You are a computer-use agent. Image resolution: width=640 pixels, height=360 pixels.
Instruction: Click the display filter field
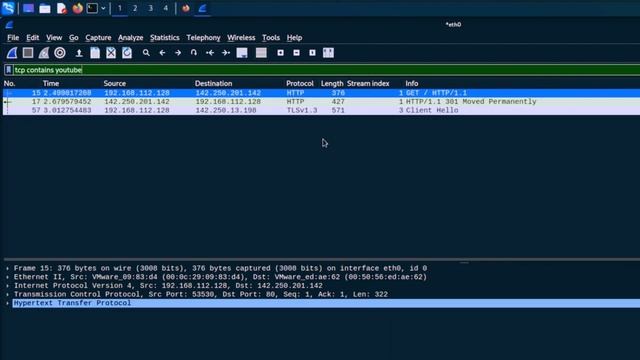tap(327, 70)
